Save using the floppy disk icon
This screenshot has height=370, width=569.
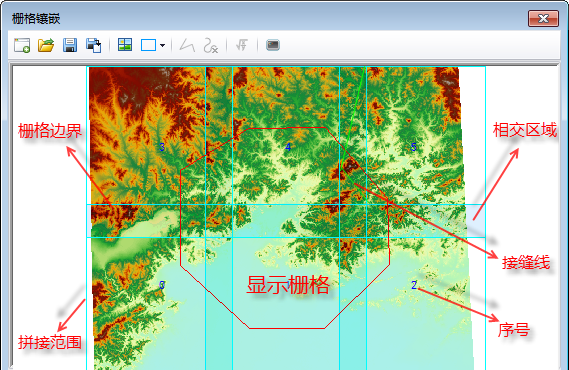(70, 45)
